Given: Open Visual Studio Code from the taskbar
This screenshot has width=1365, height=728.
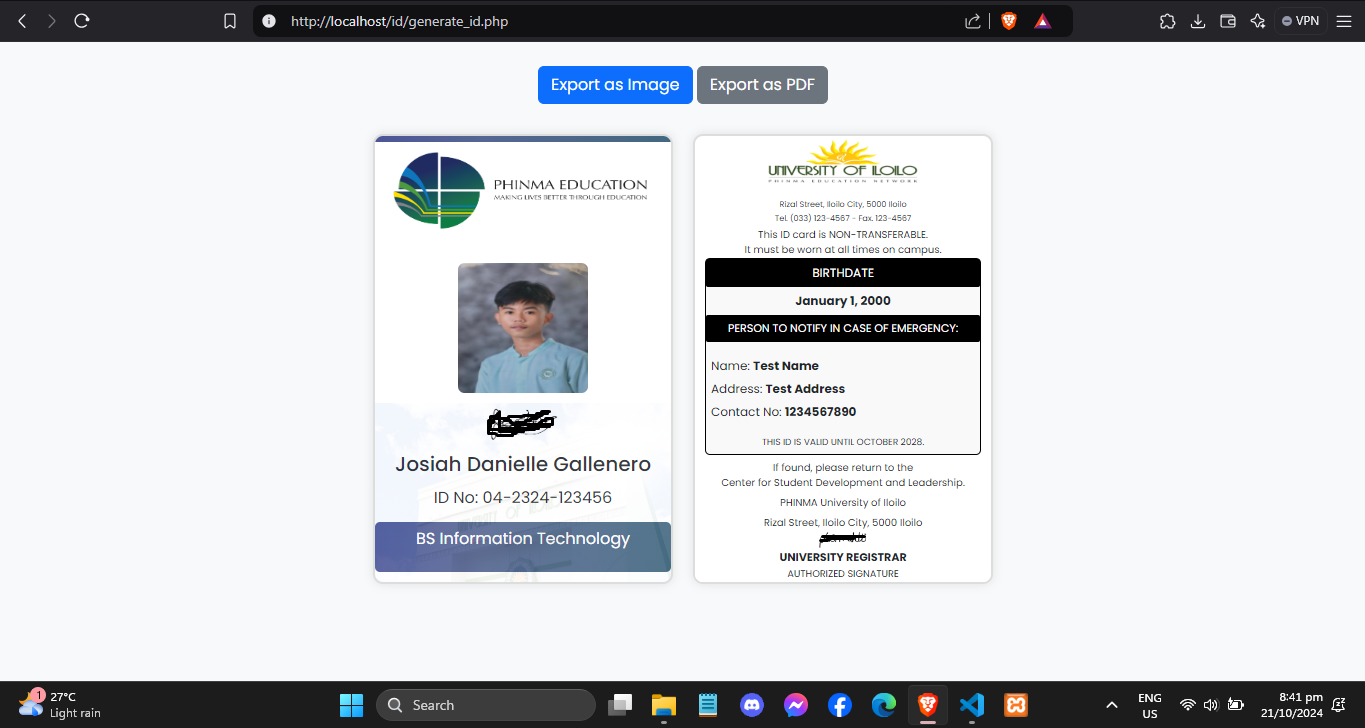Looking at the screenshot, I should (971, 705).
